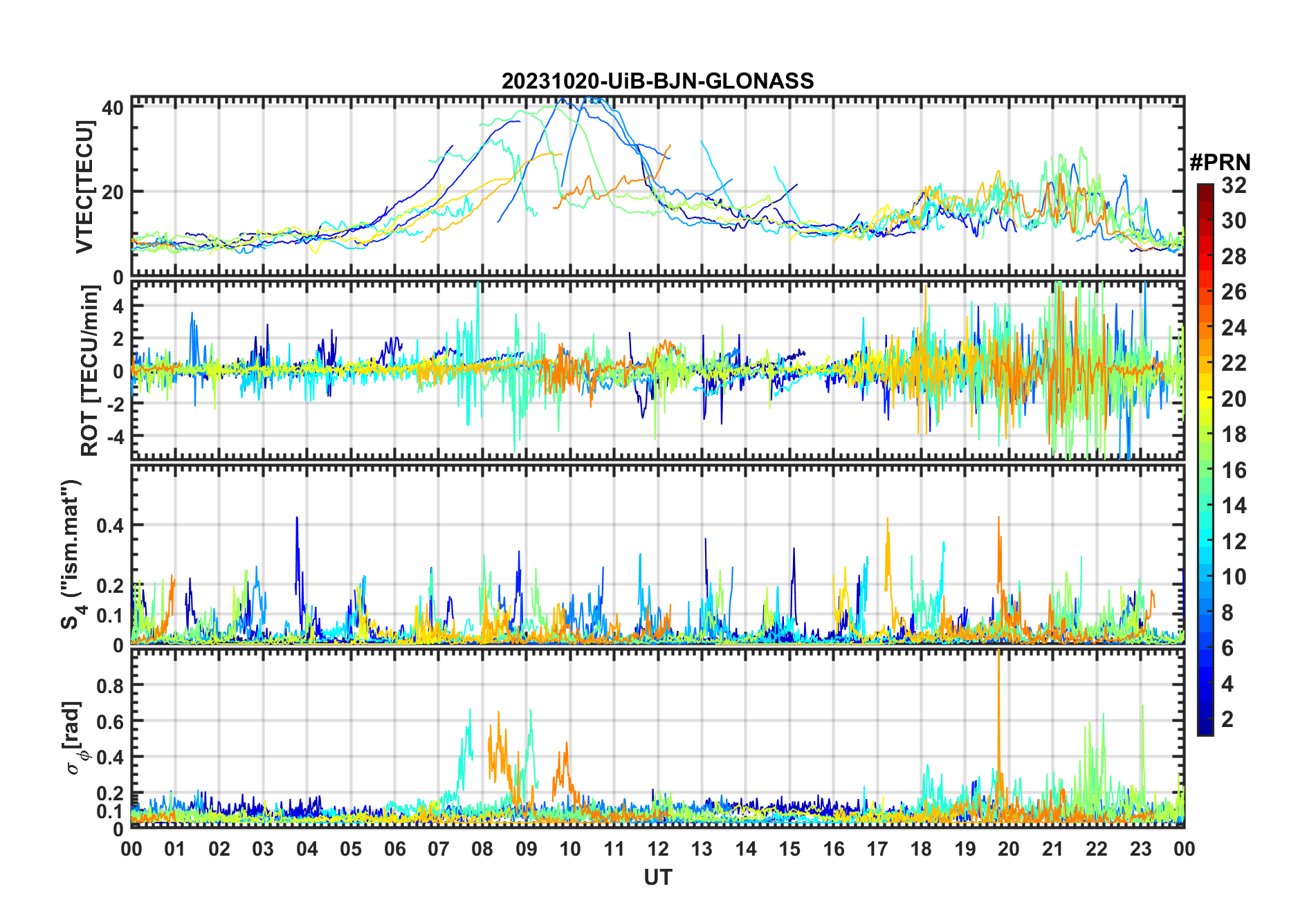Click the -4 tick label on ROT axis
This screenshot has width=1316, height=920.
pos(115,436)
